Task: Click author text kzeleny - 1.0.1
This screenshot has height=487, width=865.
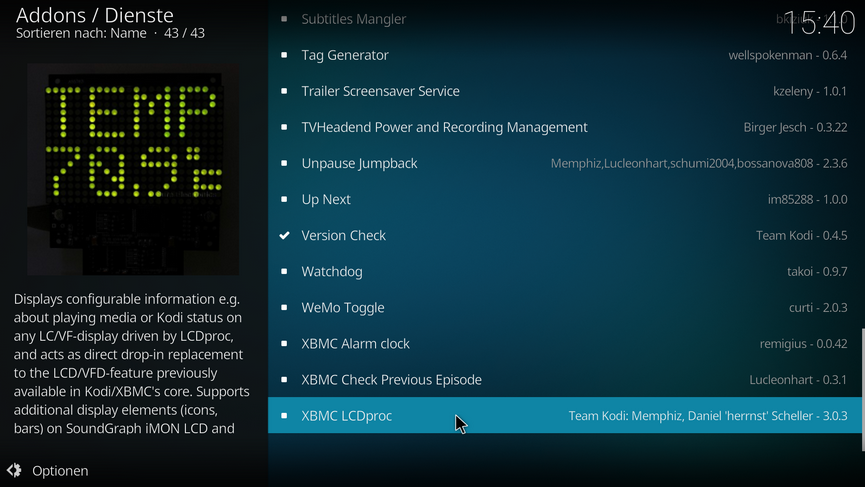Action: 810,91
